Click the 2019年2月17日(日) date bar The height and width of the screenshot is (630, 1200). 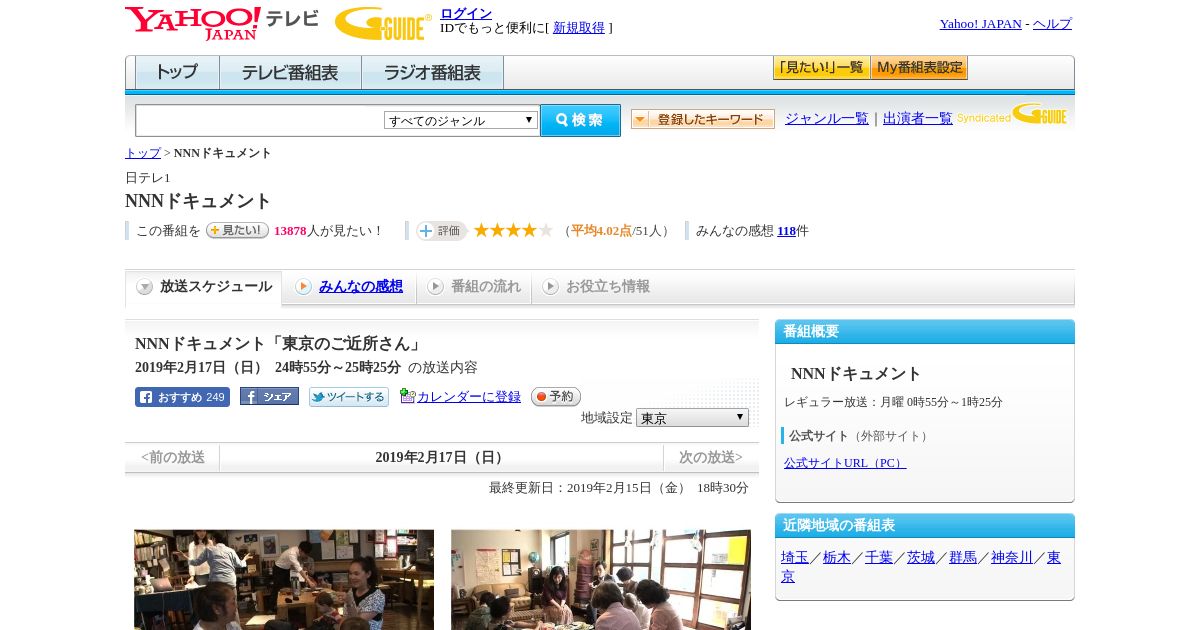[441, 457]
